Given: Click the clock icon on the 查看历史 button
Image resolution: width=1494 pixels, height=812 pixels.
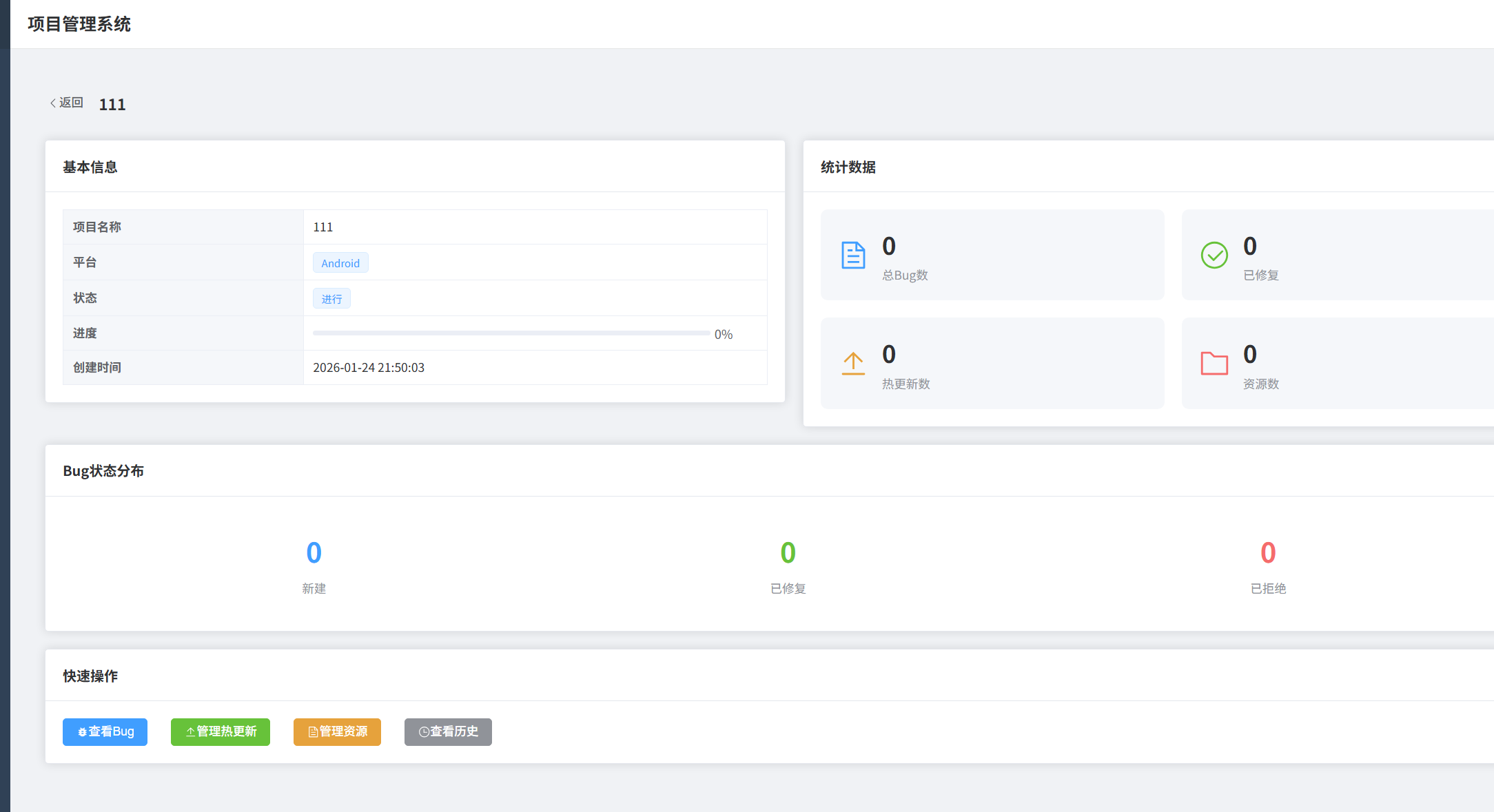Looking at the screenshot, I should (424, 732).
